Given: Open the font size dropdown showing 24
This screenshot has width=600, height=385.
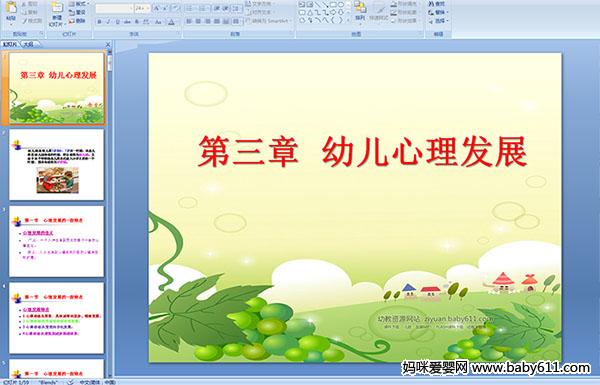Looking at the screenshot, I should coord(142,8).
